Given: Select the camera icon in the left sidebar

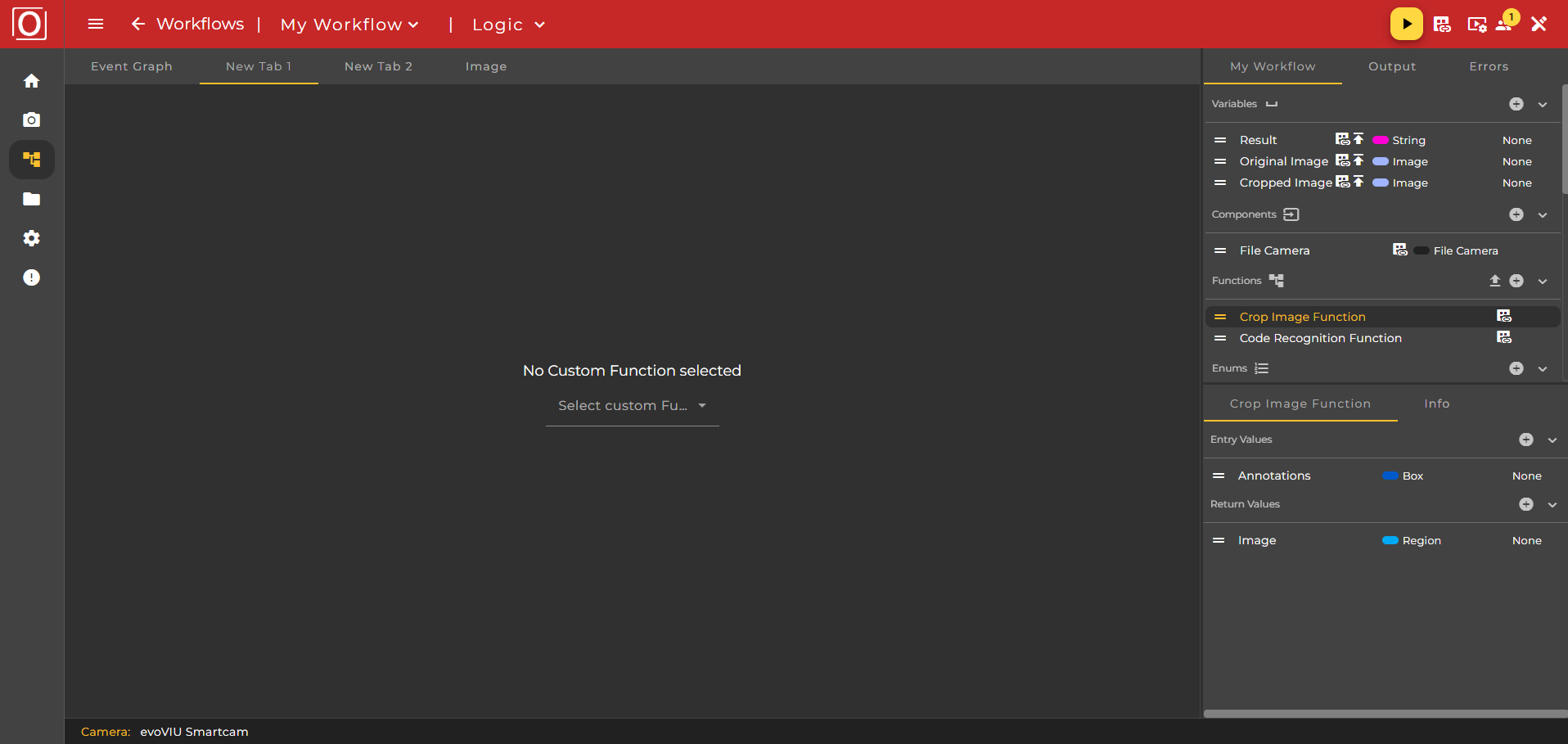Looking at the screenshot, I should click(31, 119).
